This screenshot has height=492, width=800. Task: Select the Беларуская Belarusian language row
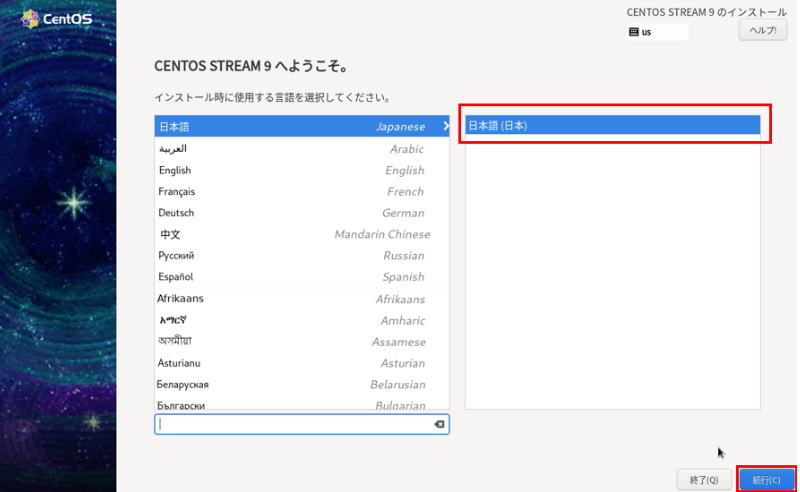tap(302, 384)
